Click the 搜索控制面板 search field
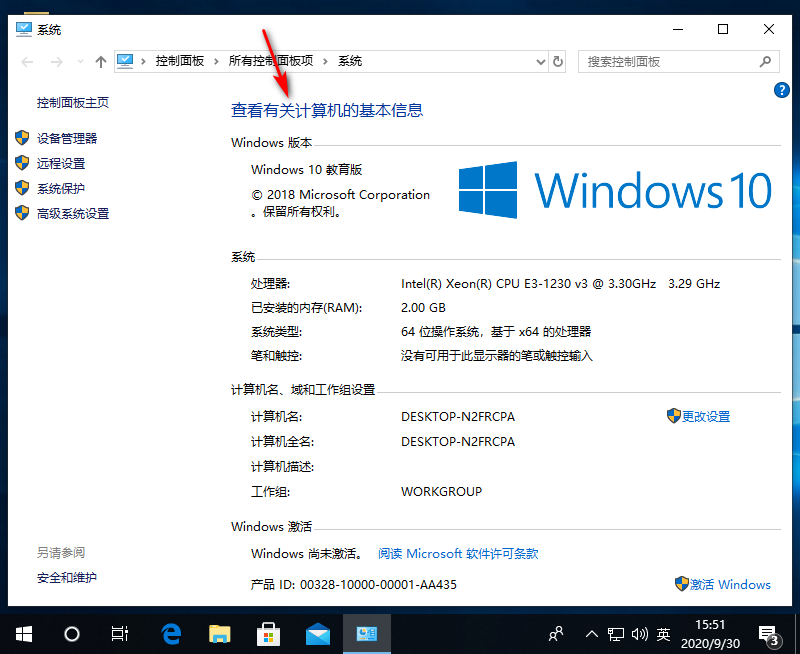 670,61
